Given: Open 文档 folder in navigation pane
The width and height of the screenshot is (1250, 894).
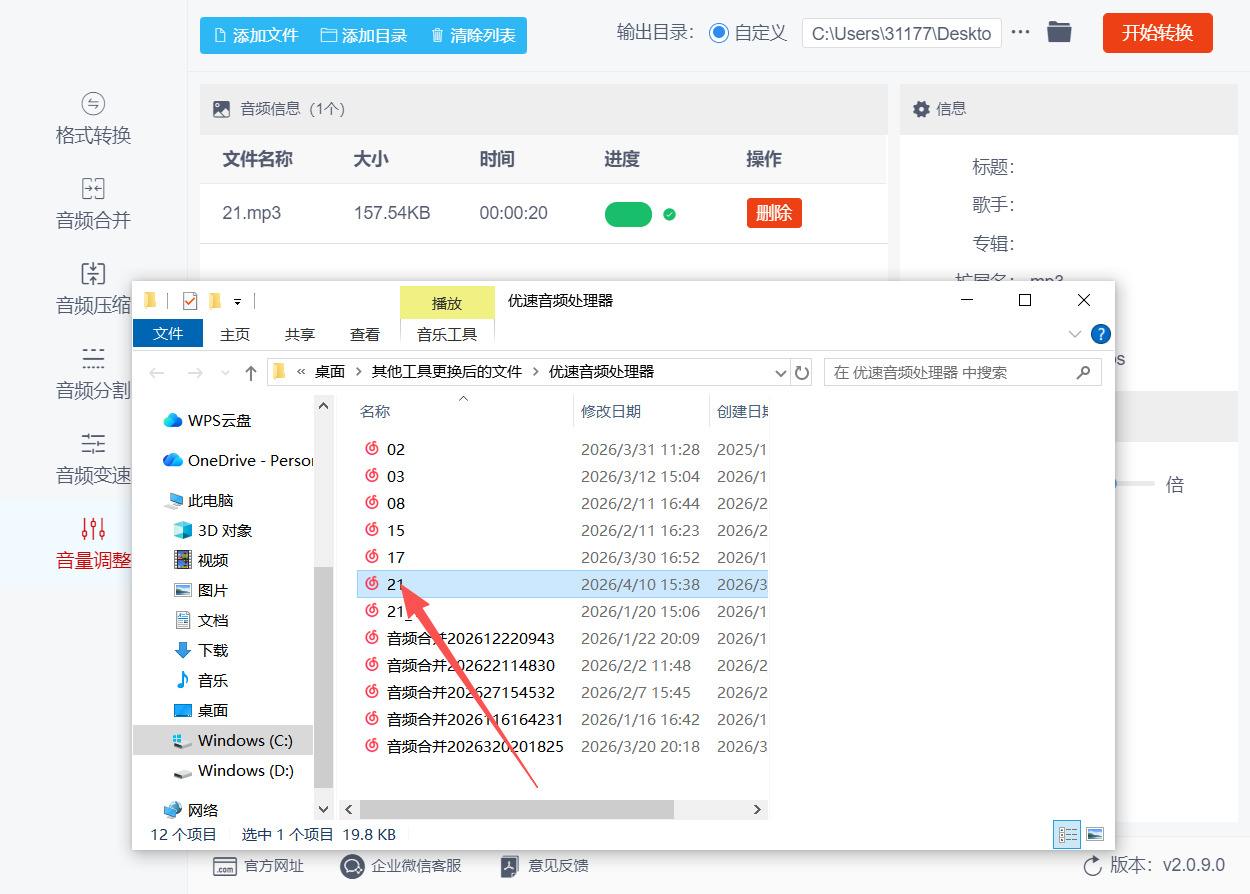Looking at the screenshot, I should point(201,621).
